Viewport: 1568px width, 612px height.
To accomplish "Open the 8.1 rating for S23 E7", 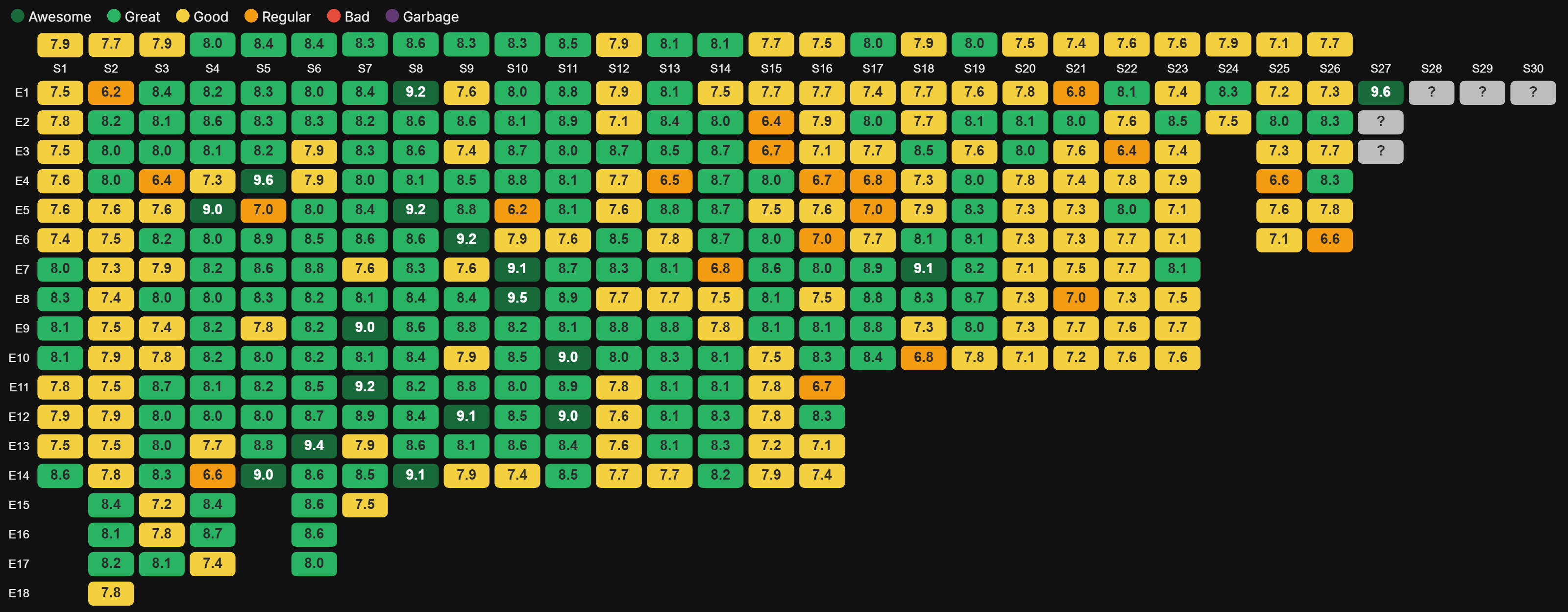I will [1177, 269].
